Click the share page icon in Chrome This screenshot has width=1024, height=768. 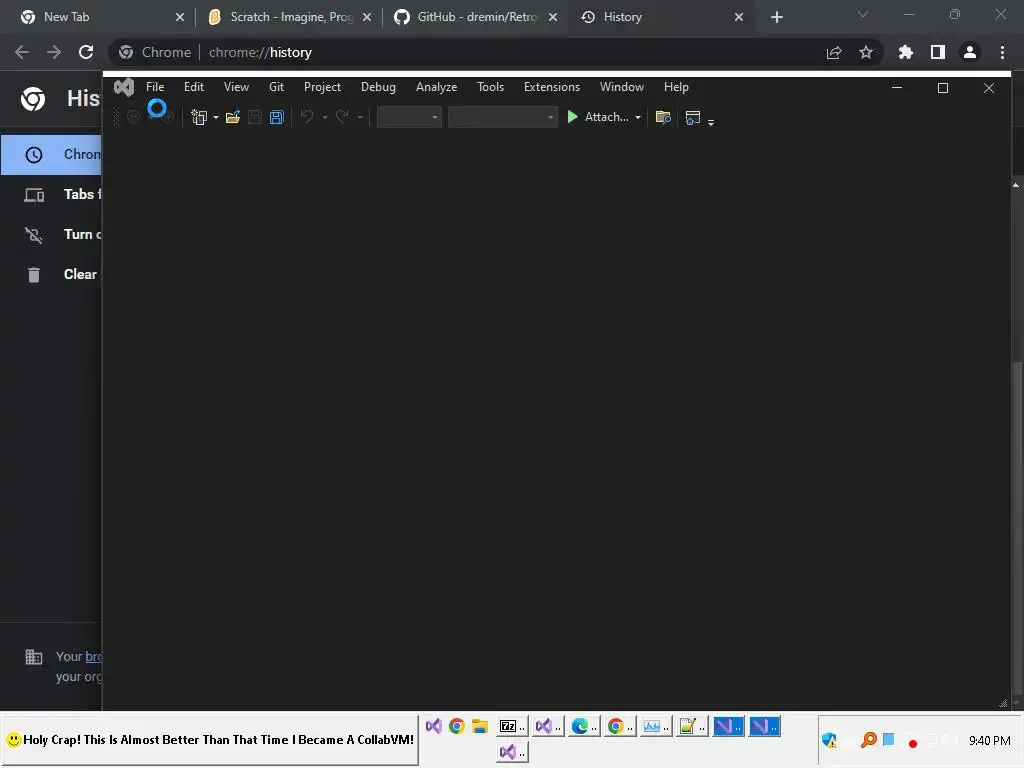(834, 52)
